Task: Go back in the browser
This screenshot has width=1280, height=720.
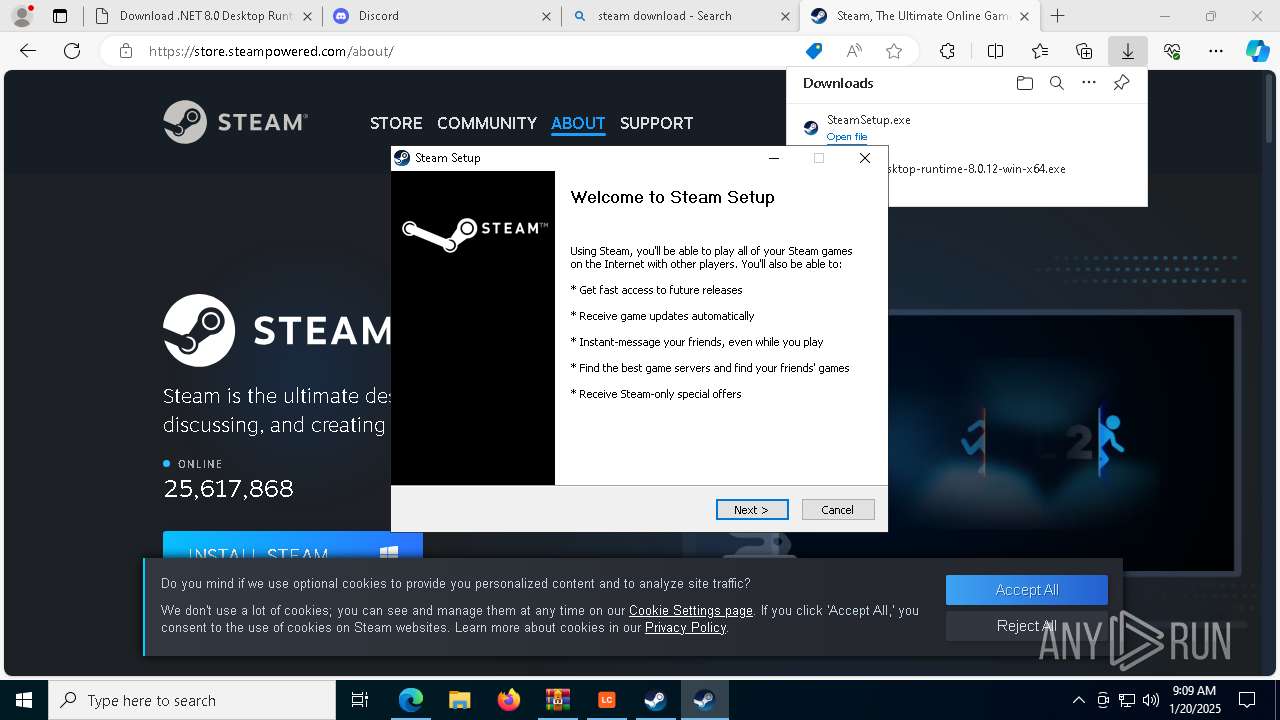Action: pyautogui.click(x=28, y=51)
